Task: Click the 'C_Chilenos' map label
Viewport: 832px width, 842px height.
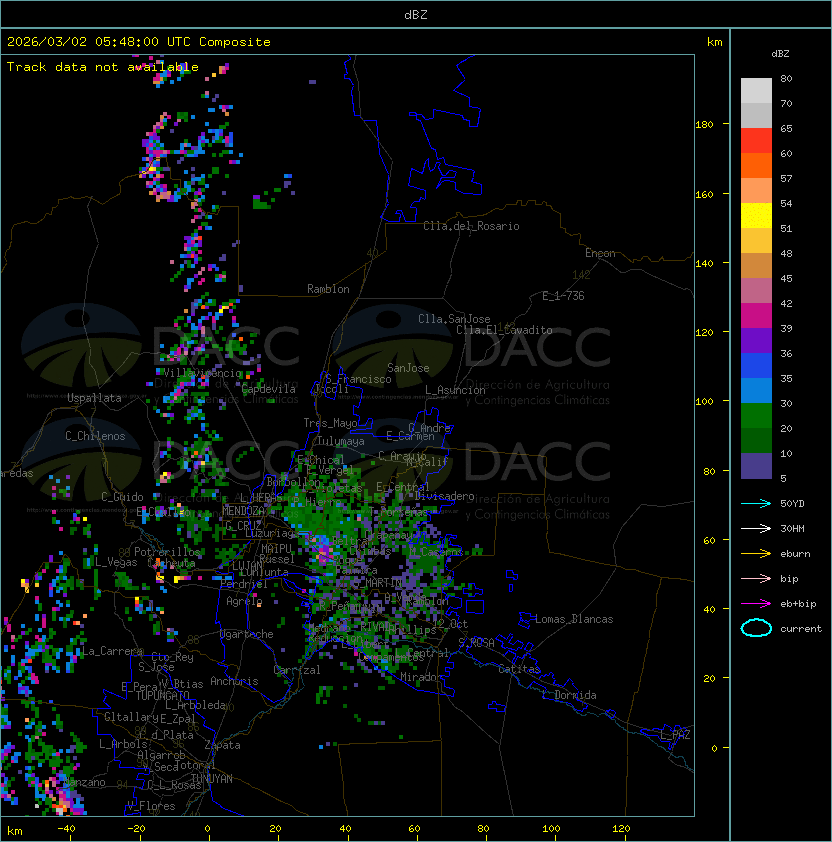Action: (95, 436)
